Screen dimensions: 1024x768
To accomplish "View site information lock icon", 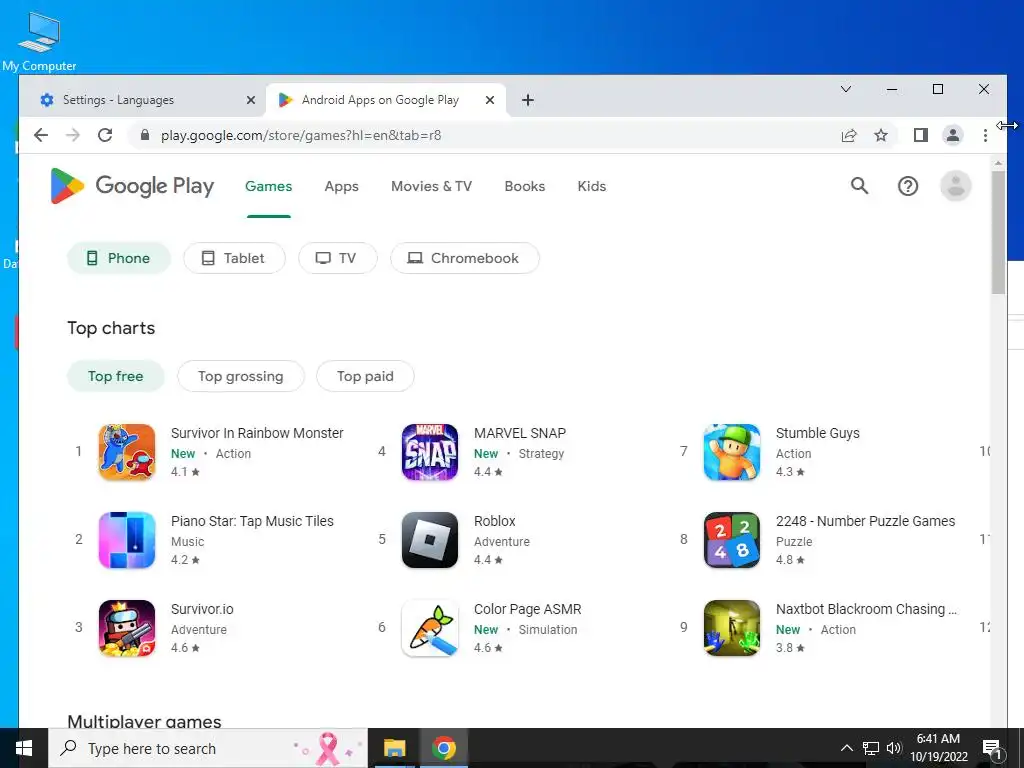I will (x=145, y=135).
